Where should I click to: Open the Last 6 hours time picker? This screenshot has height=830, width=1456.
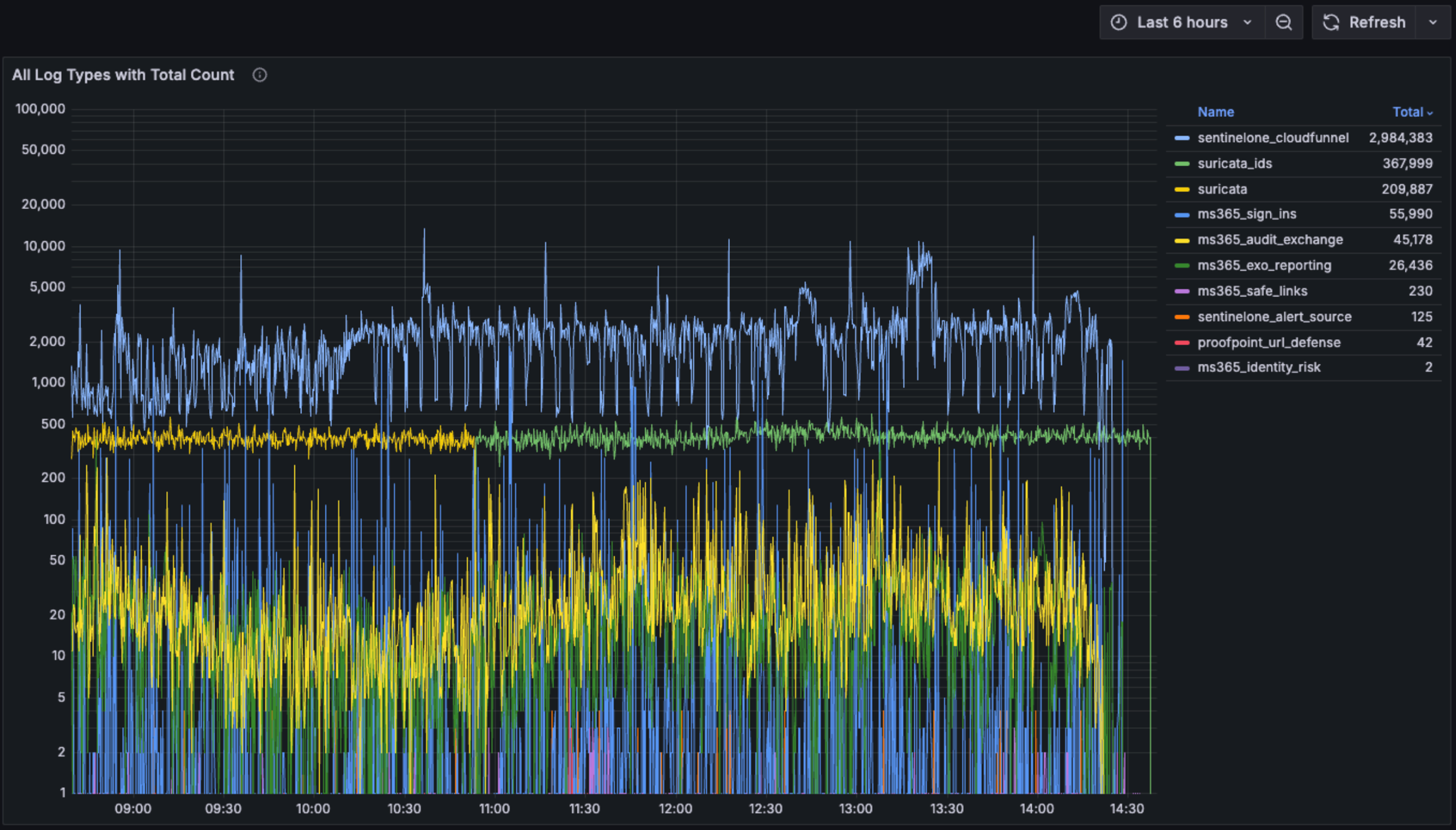pyautogui.click(x=1182, y=23)
